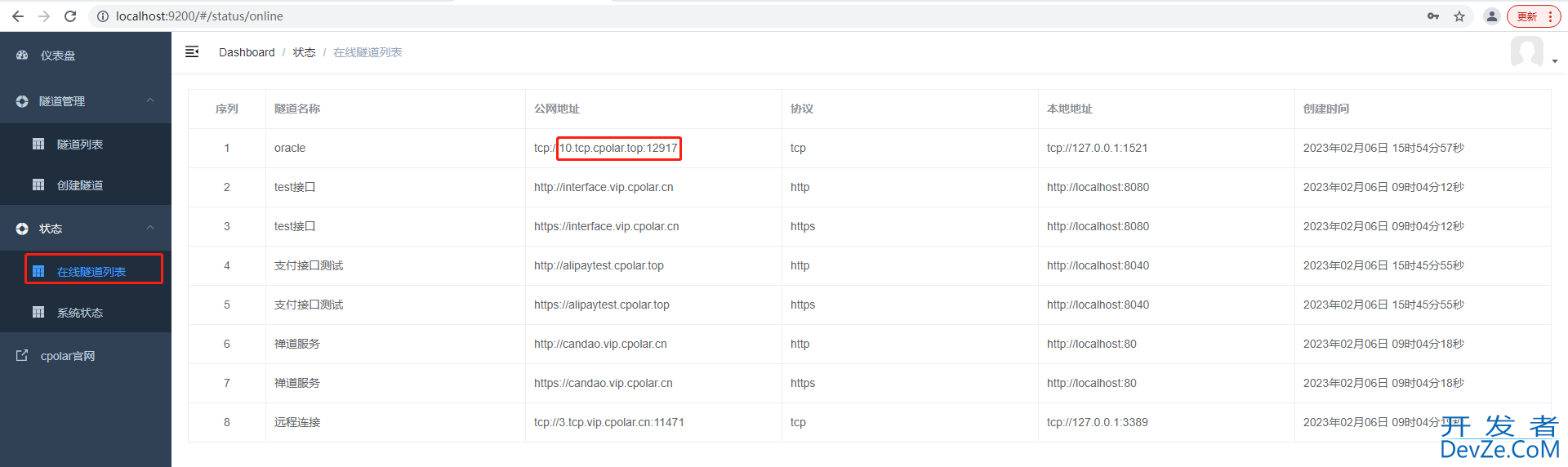Open 系统状态 sidebar item
The height and width of the screenshot is (467, 1568).
click(x=86, y=313)
